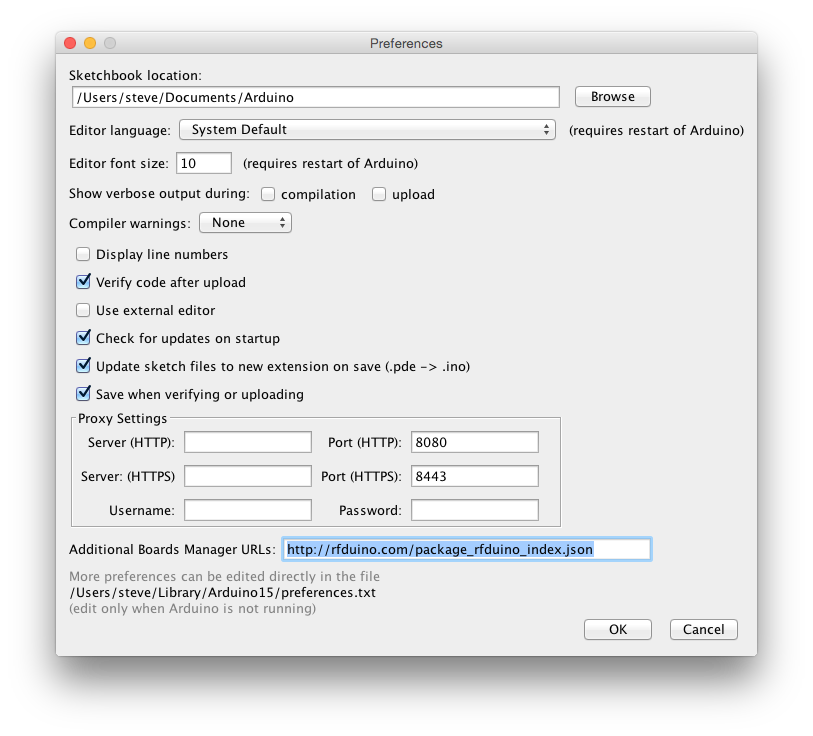Expand the Compiler warnings dropdown
The image size is (813, 736).
click(x=245, y=223)
